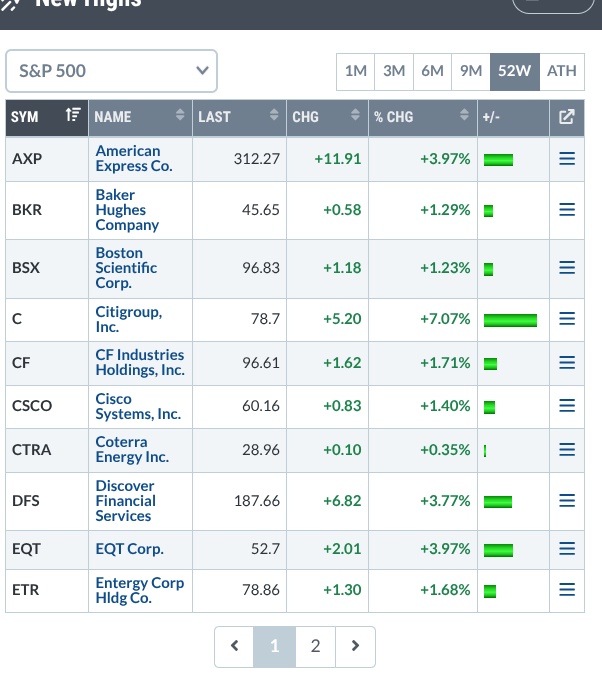Switch to the ATH period tab

pos(562,71)
